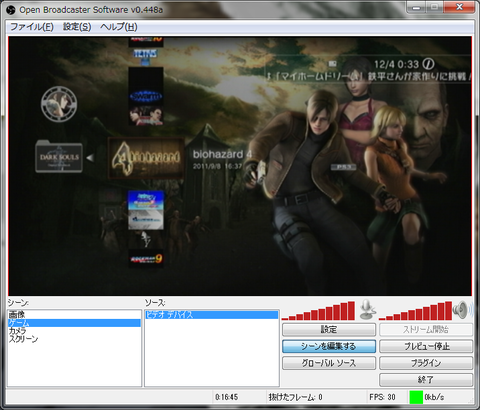This screenshot has width=480, height=410.
Task: Select the スクリーン scene
Action: click(x=74, y=339)
